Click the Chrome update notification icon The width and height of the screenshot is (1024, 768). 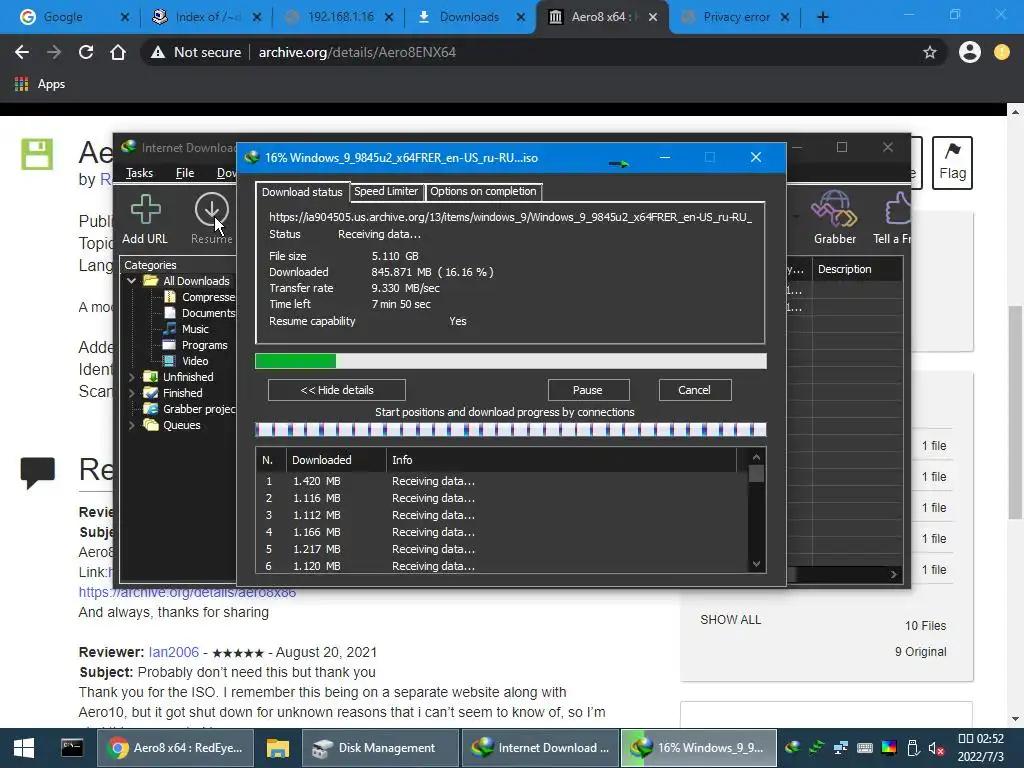click(x=1002, y=52)
